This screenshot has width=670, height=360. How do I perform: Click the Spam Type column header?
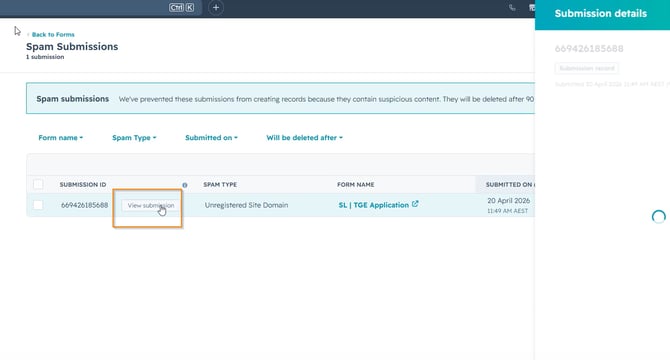[x=220, y=184]
